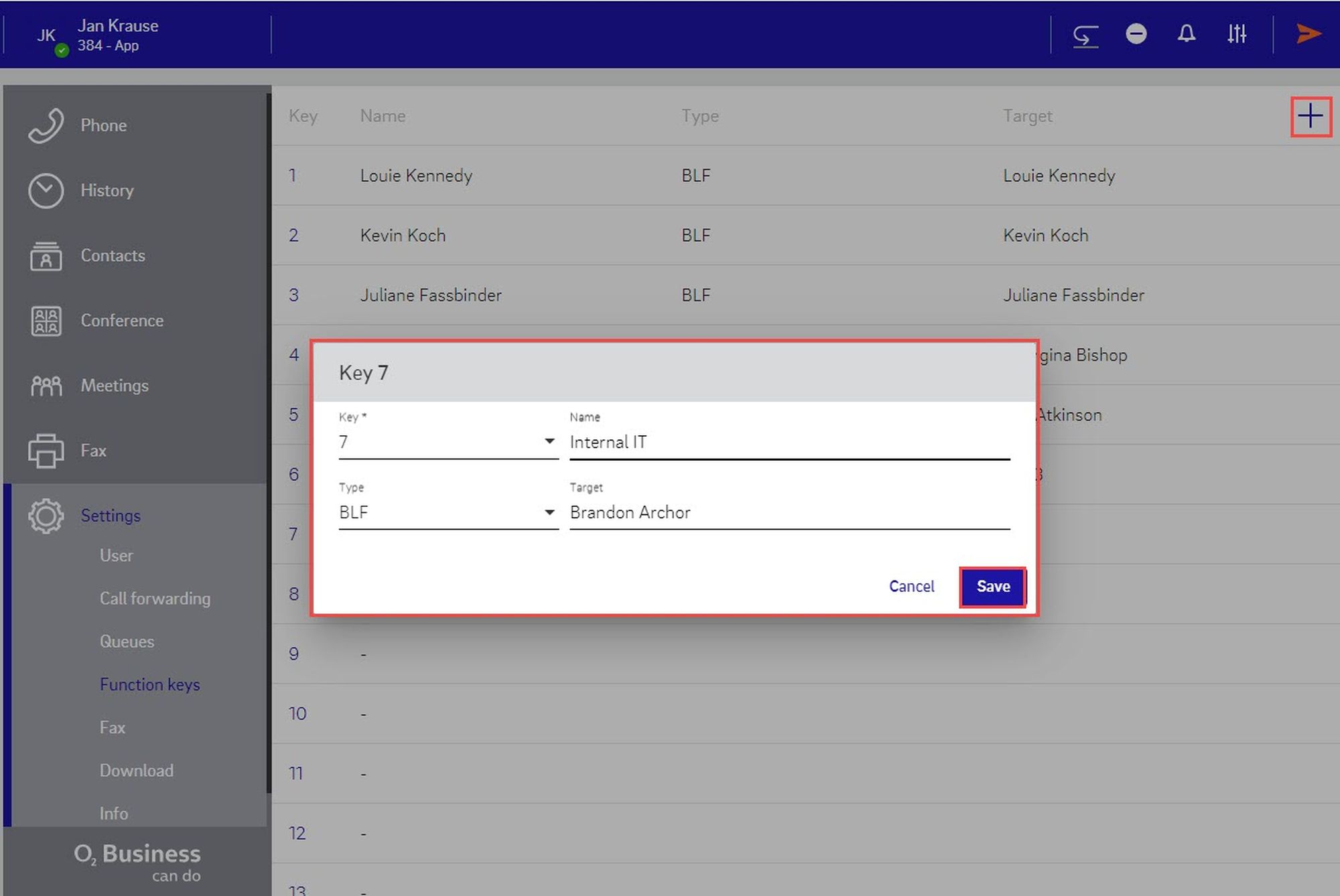Click the orange paper plane icon
The width and height of the screenshot is (1340, 896).
coord(1307,33)
